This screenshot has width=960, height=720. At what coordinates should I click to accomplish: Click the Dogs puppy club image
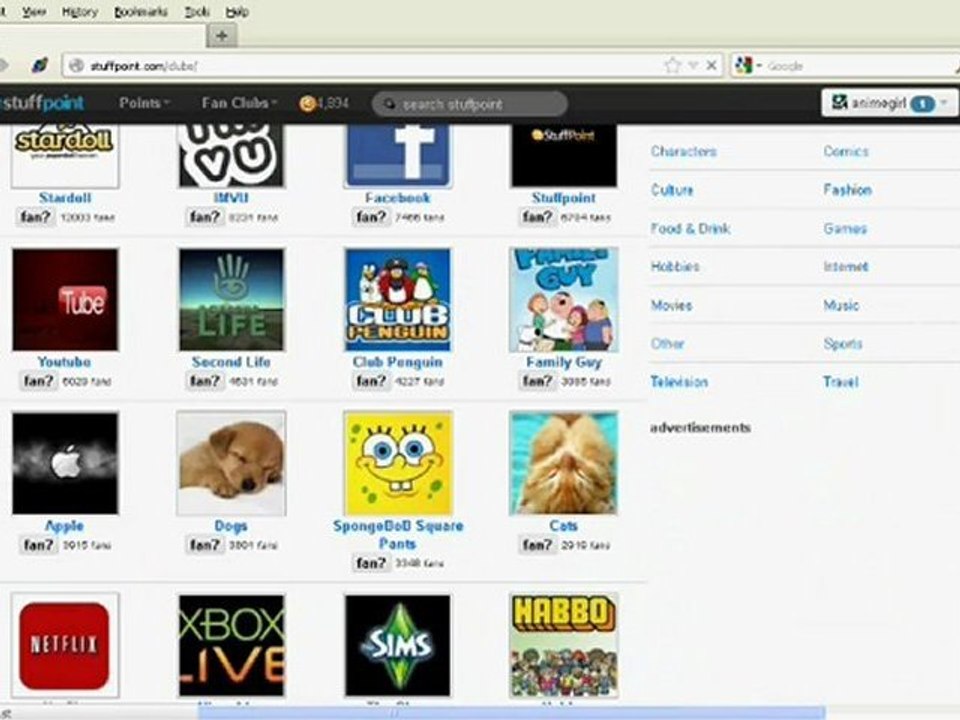click(231, 463)
